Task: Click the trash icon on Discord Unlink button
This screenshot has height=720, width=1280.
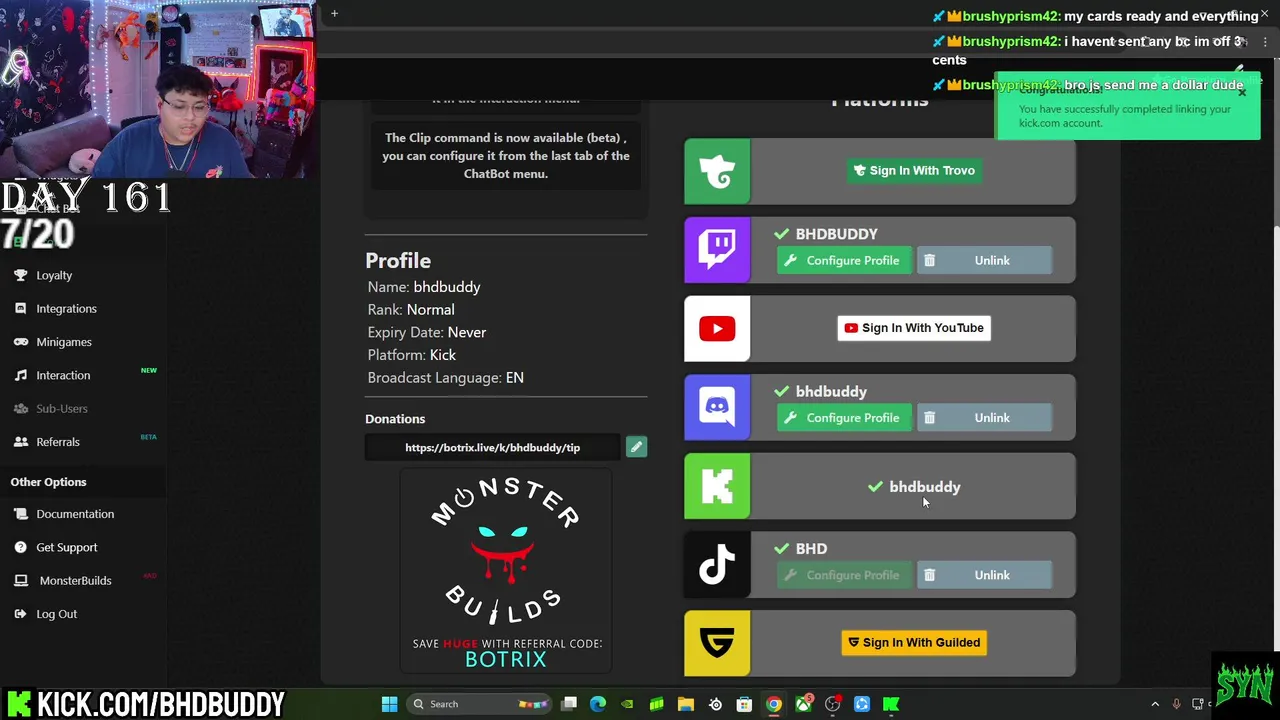Action: 929,418
